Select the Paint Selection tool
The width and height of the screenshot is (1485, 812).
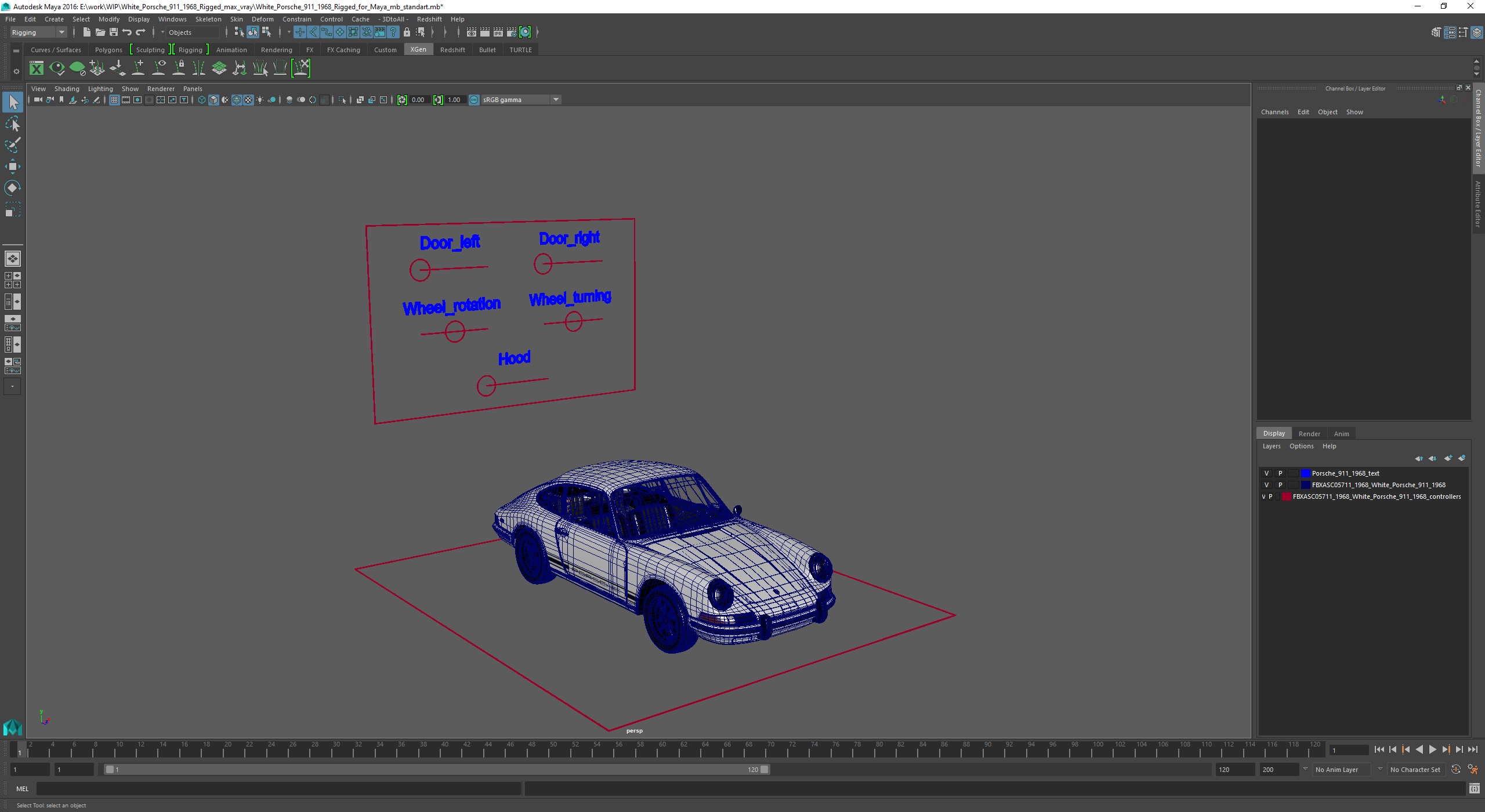(12, 145)
